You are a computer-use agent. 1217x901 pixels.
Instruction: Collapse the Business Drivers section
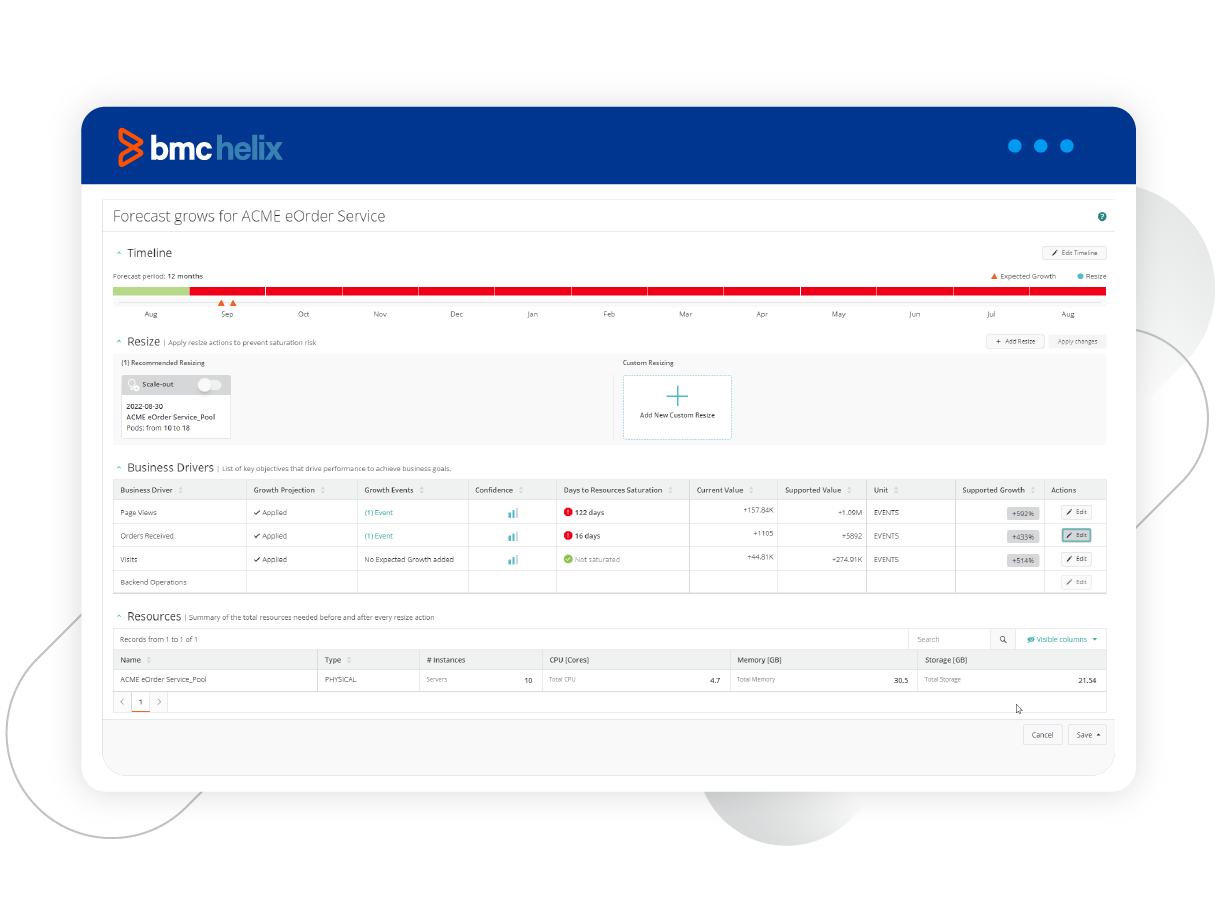[x=119, y=468]
